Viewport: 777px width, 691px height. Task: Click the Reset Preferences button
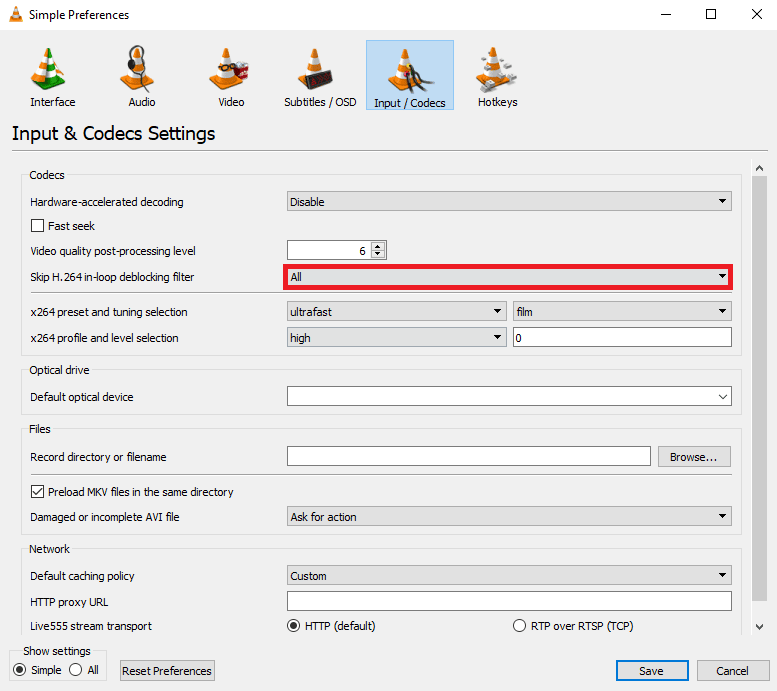pos(167,671)
